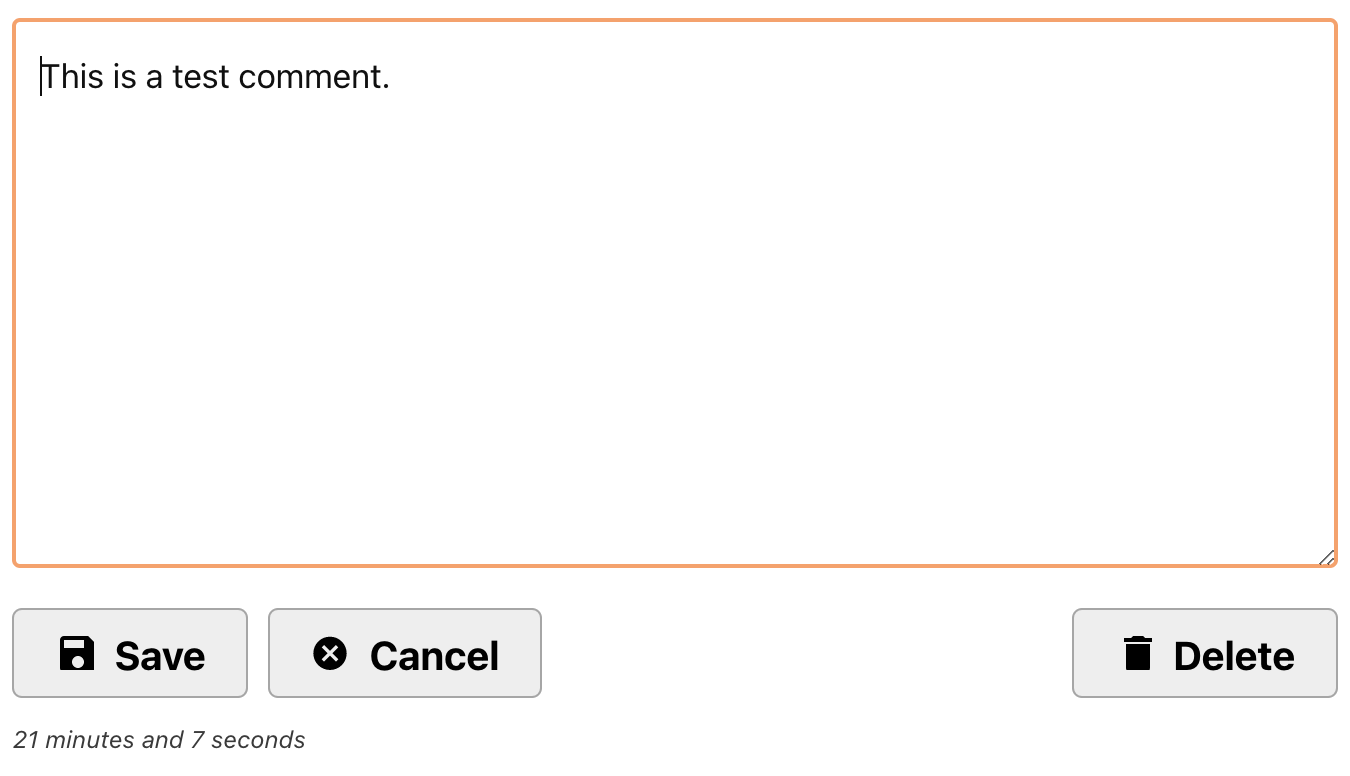Click the floppy disk icon on Save

tap(77, 654)
